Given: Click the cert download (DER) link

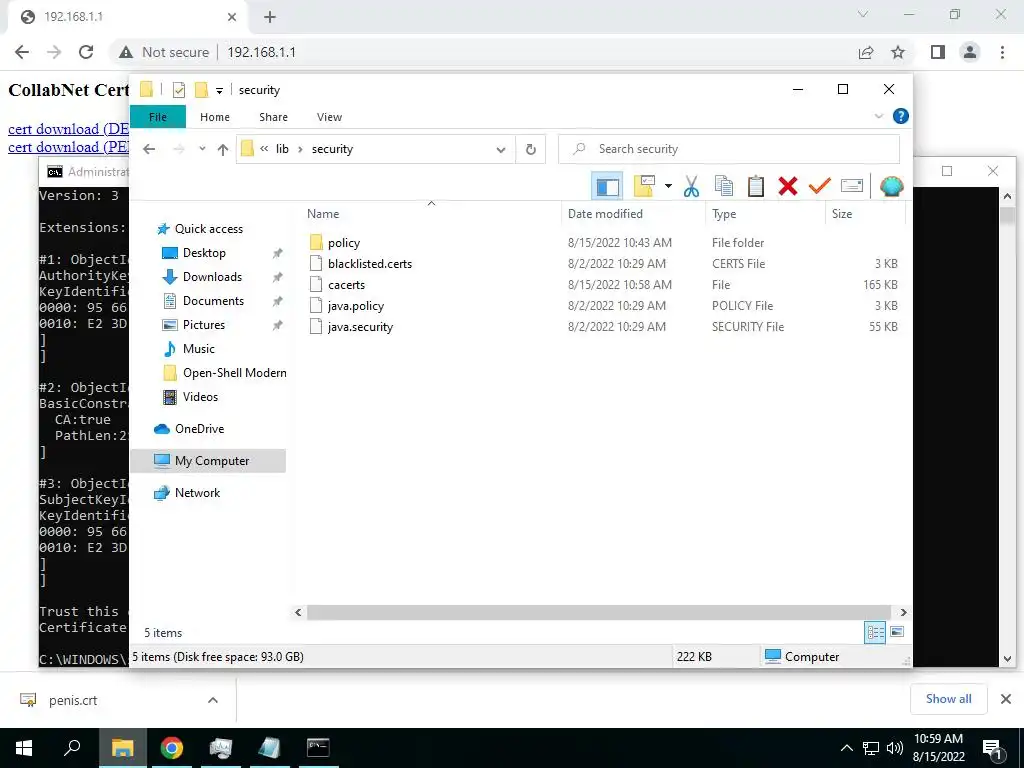Looking at the screenshot, I should pos(68,129).
